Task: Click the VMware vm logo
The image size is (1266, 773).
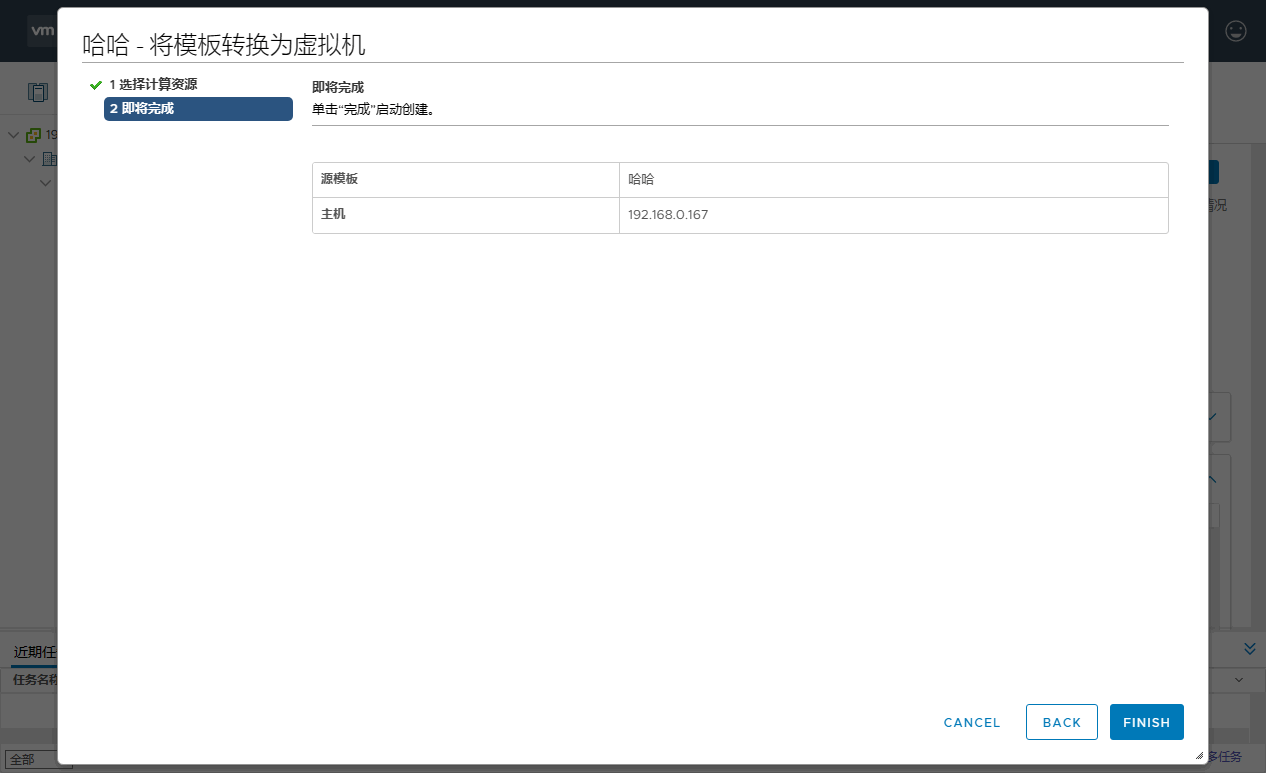Action: pyautogui.click(x=42, y=31)
